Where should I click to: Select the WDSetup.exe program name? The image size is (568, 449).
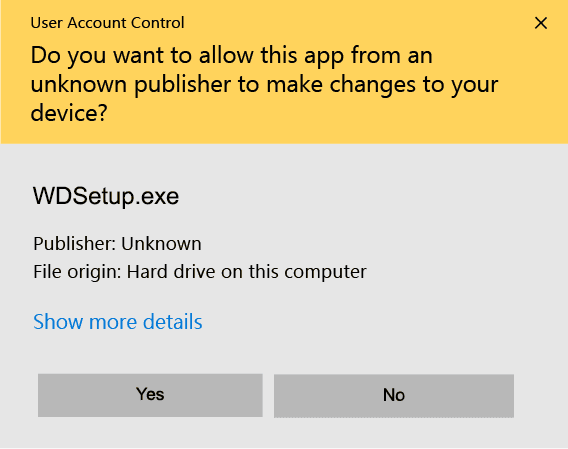[106, 196]
